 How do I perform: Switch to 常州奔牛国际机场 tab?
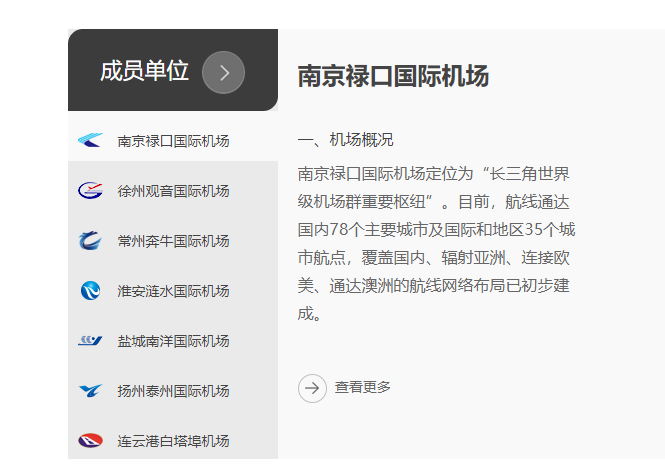tap(173, 241)
